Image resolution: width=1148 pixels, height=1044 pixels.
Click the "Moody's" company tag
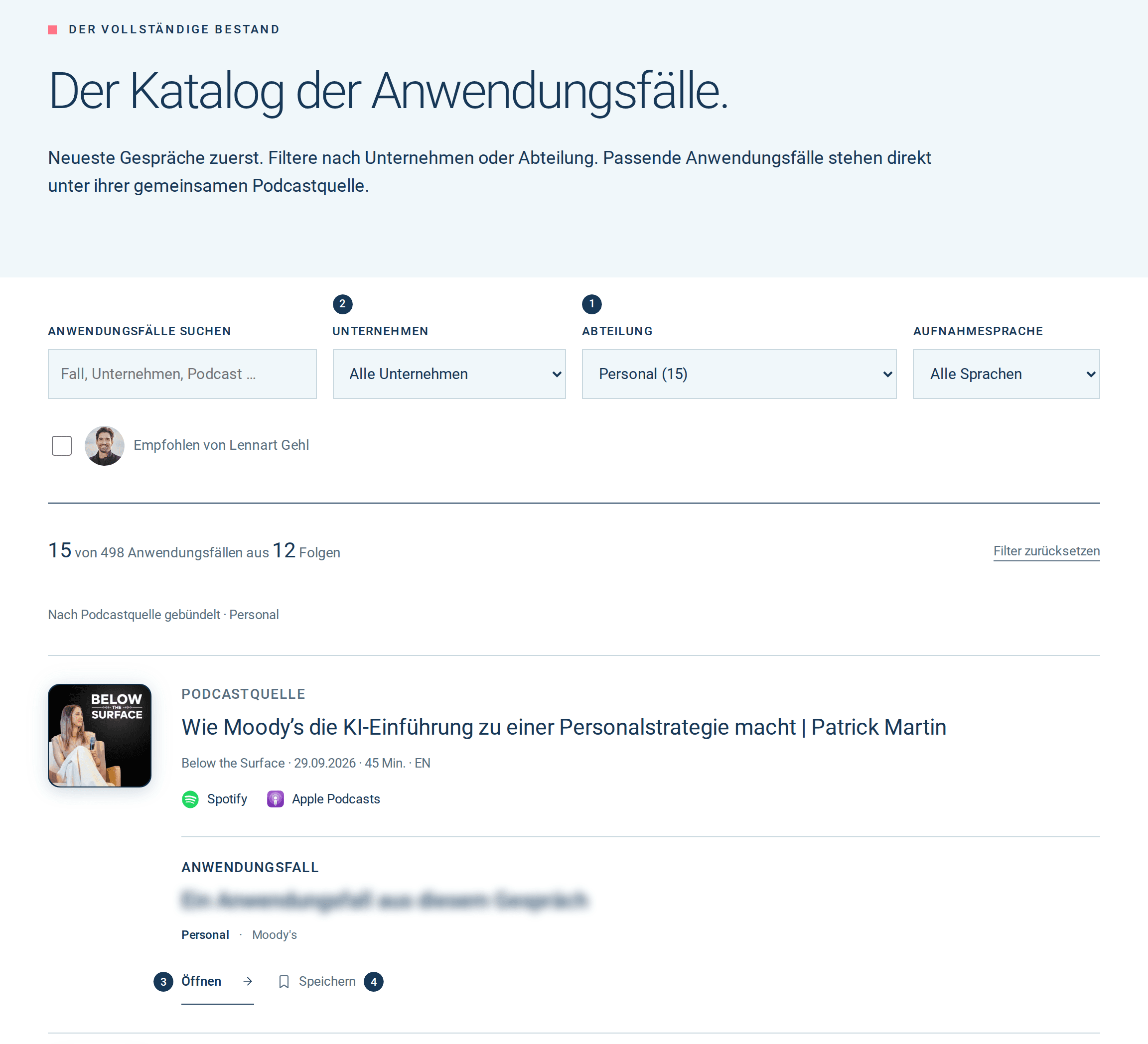pyautogui.click(x=275, y=935)
